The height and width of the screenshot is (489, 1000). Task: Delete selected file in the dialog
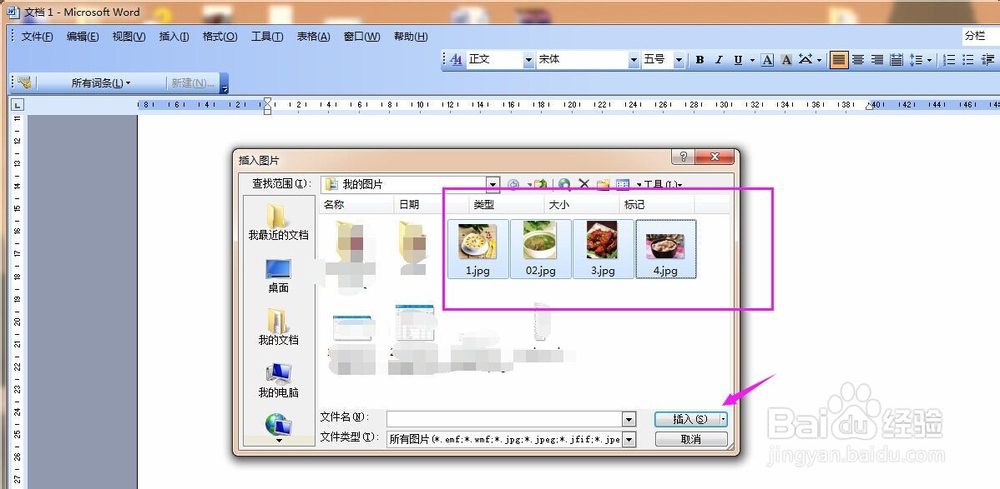point(584,184)
